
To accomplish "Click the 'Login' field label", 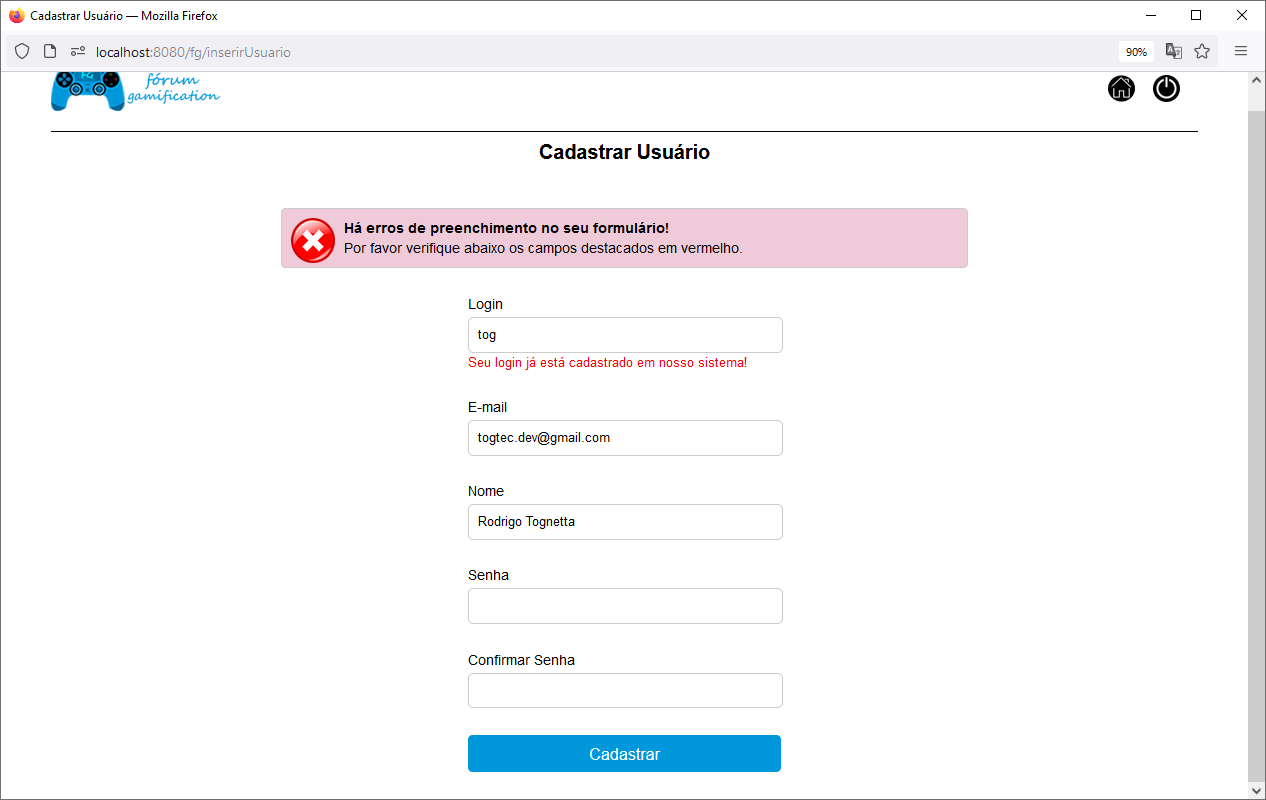I will tap(485, 304).
